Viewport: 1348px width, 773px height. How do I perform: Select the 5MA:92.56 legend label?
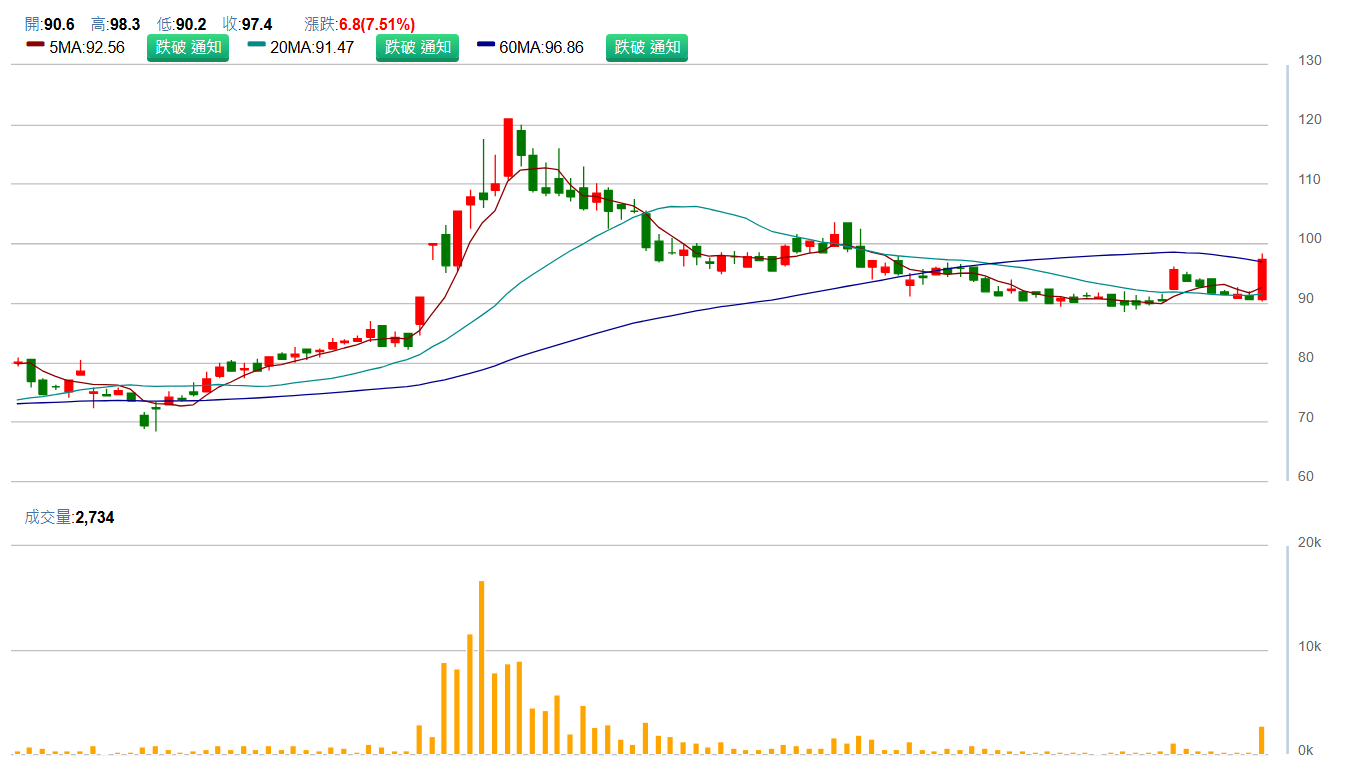tap(87, 47)
